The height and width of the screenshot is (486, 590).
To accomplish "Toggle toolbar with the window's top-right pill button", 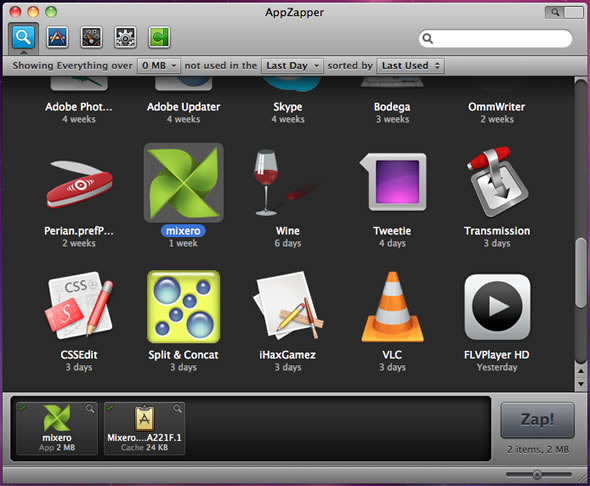I will pyautogui.click(x=564, y=12).
